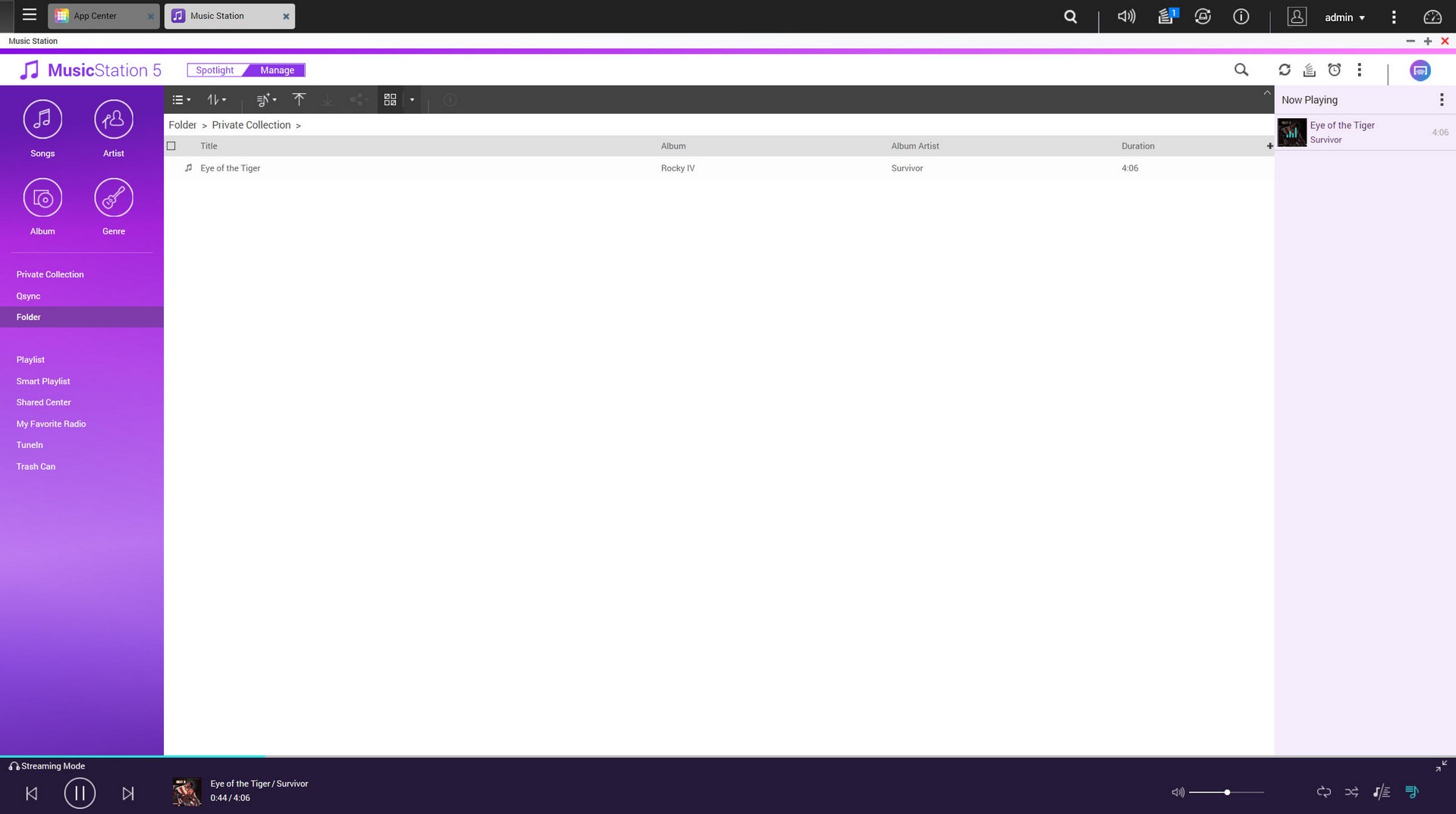
Task: Adjust the player volume slider
Action: click(x=1226, y=792)
